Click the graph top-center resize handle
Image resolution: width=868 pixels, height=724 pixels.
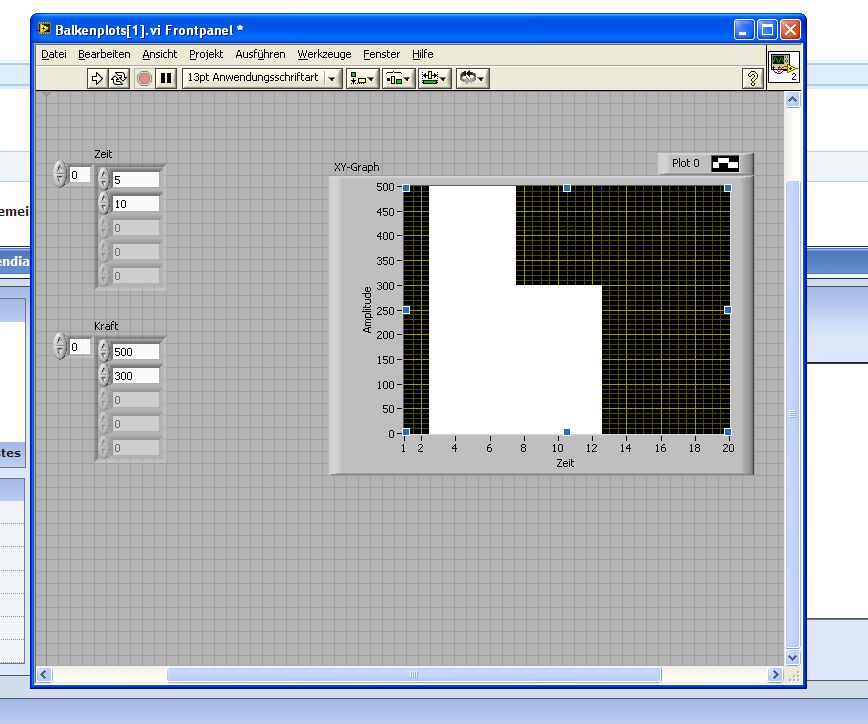click(567, 188)
